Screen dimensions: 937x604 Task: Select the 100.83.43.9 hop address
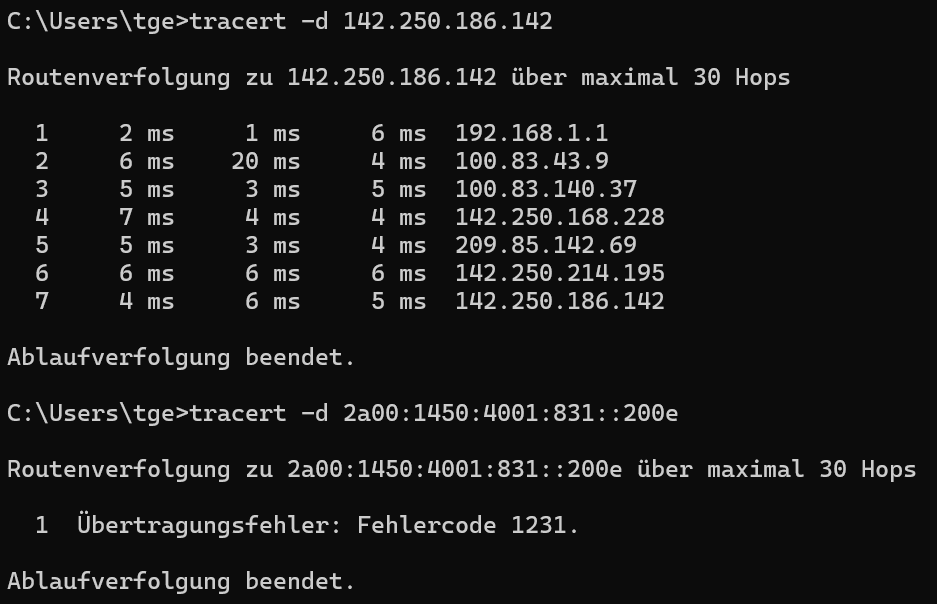click(531, 161)
